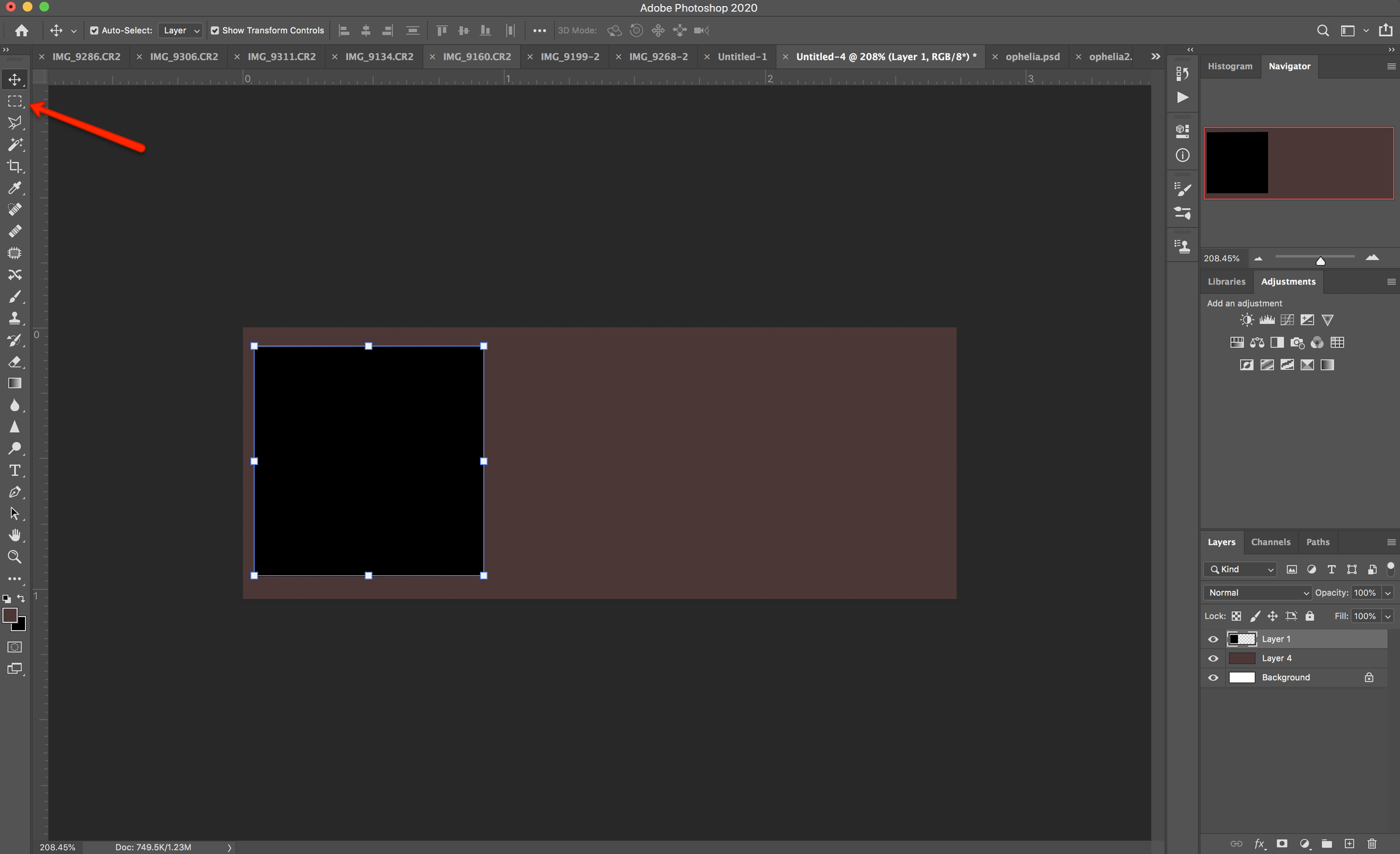The image size is (1400, 854).
Task: Expand the Opacity dropdown arrow
Action: pyautogui.click(x=1388, y=593)
